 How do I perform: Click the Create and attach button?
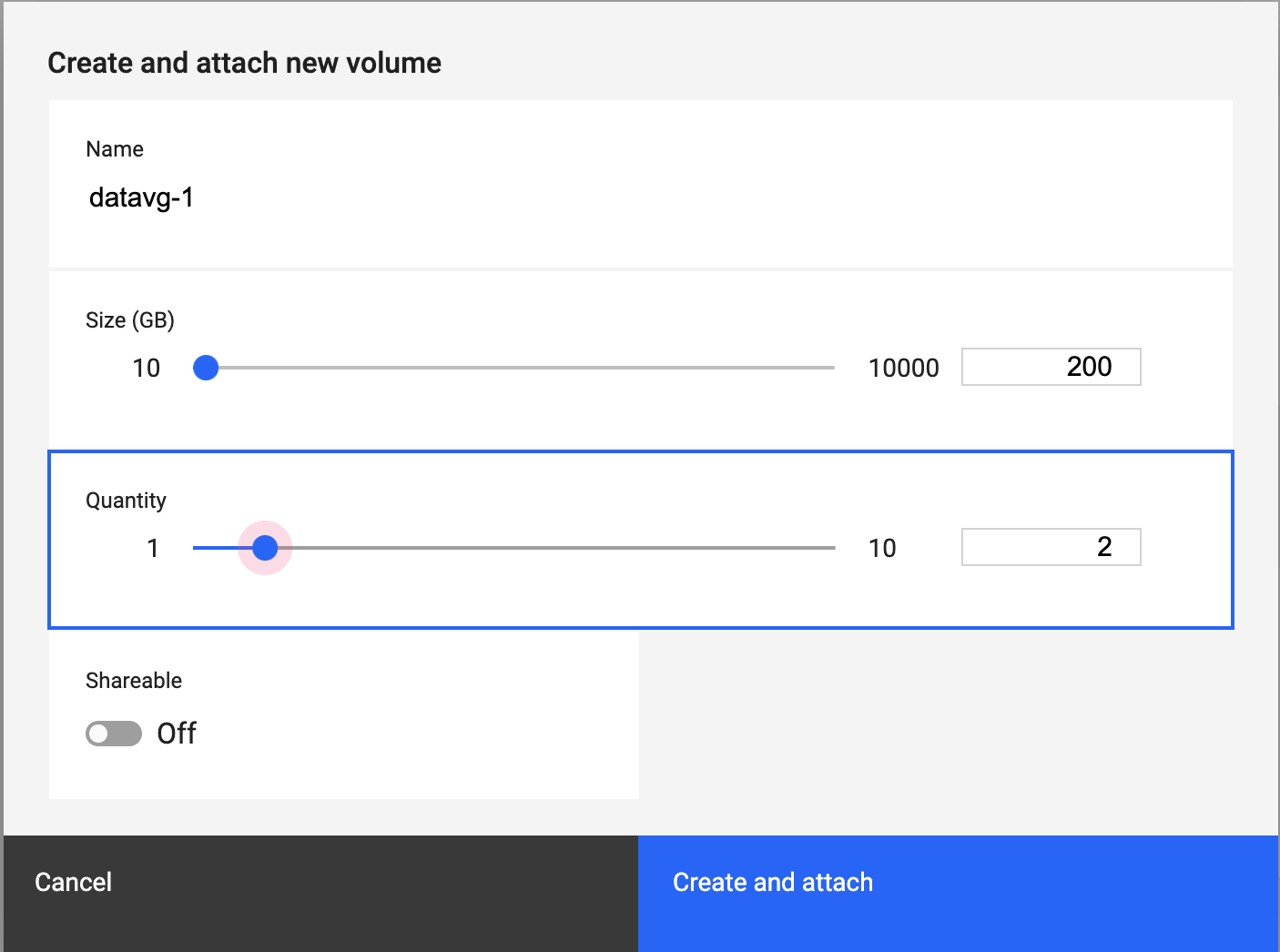[x=773, y=881]
